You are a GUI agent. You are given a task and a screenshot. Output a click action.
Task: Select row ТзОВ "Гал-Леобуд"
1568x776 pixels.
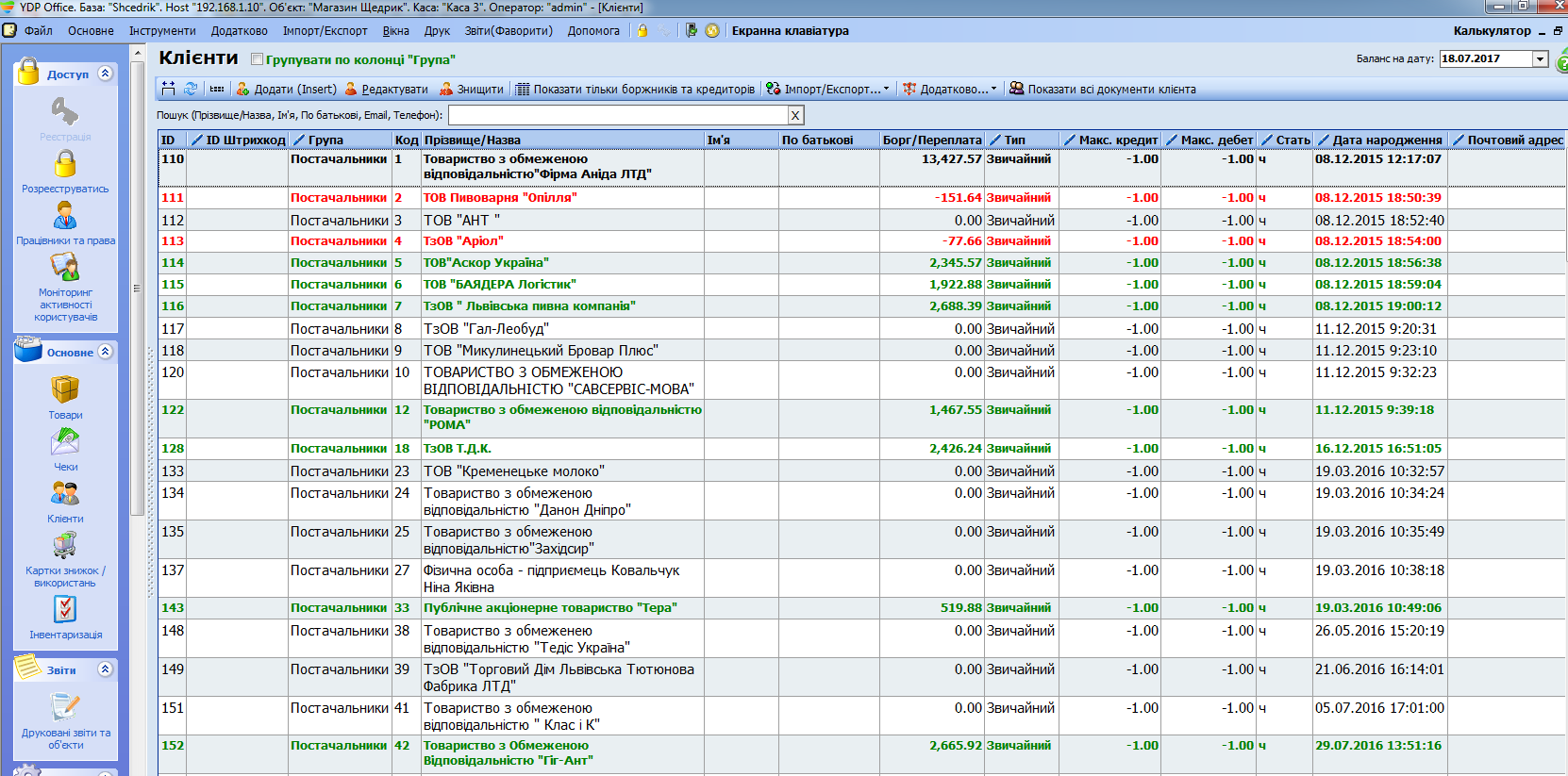862,329
